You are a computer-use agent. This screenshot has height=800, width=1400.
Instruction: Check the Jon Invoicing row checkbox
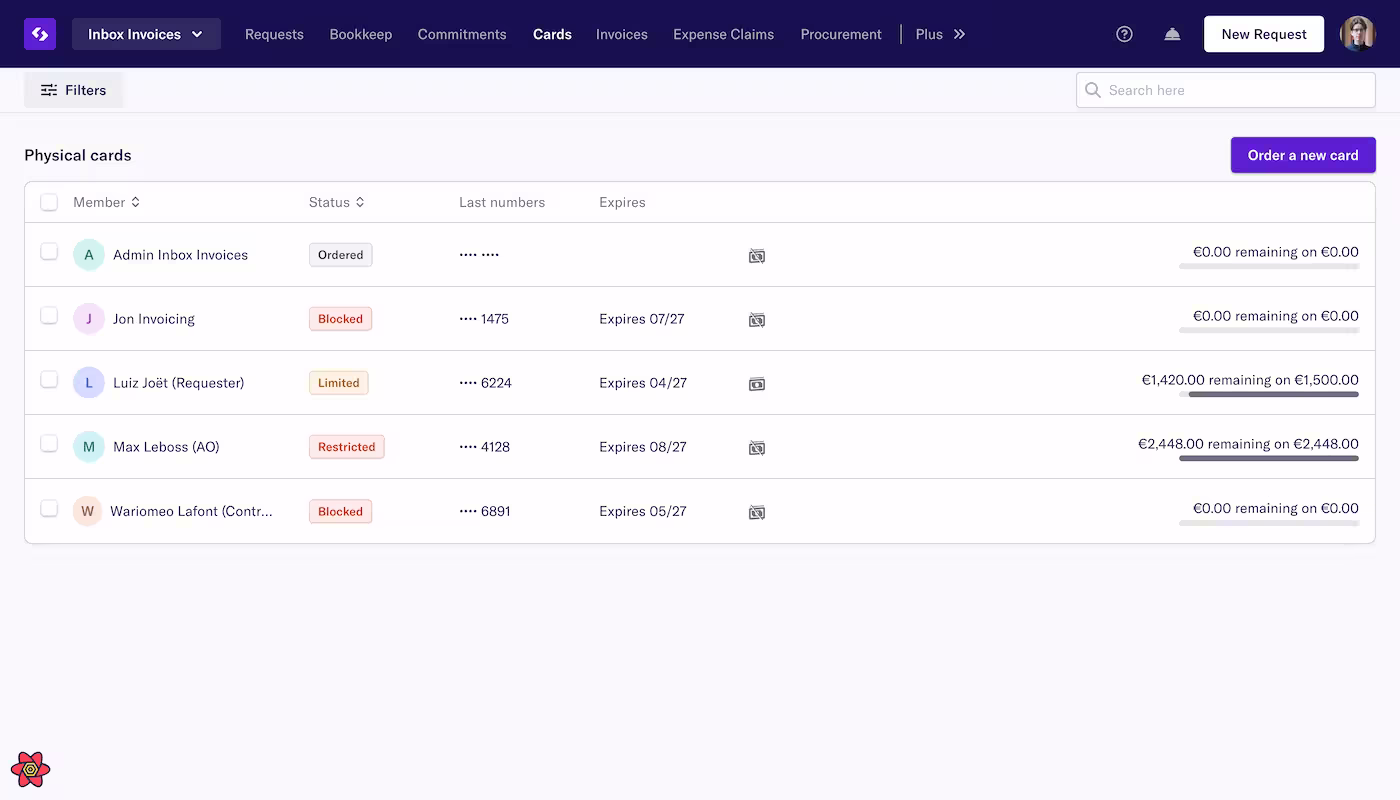(x=49, y=315)
